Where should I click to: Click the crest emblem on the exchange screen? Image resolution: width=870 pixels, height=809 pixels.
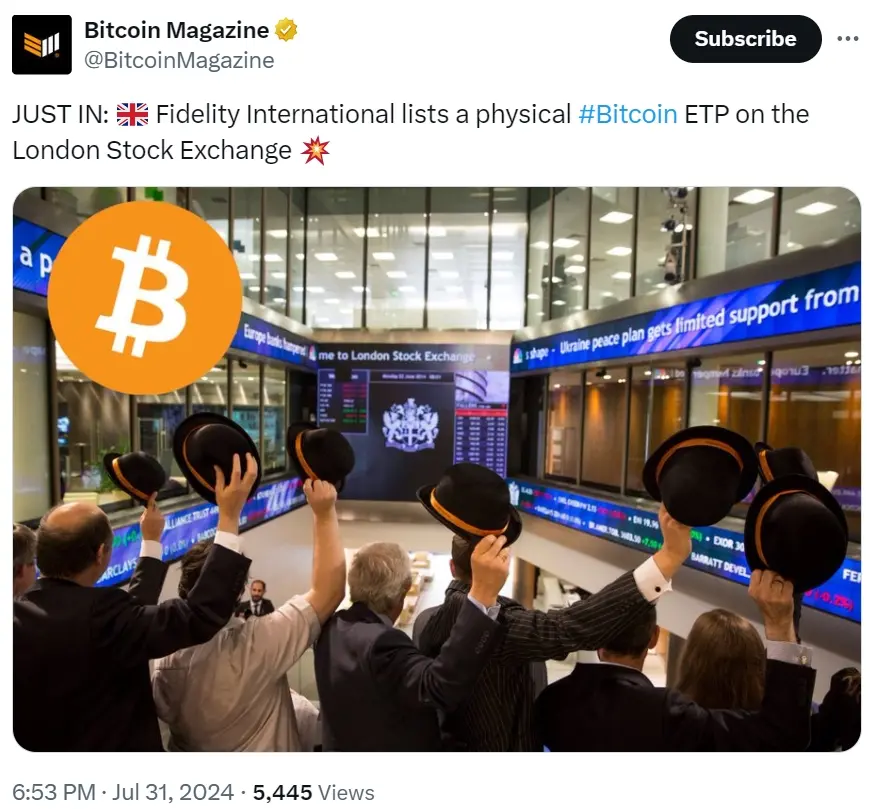(410, 425)
